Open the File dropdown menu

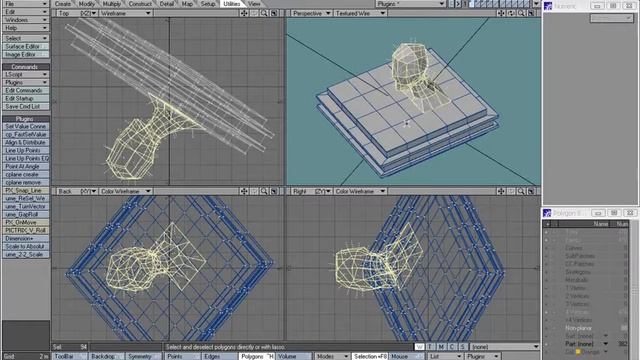pyautogui.click(x=25, y=4)
